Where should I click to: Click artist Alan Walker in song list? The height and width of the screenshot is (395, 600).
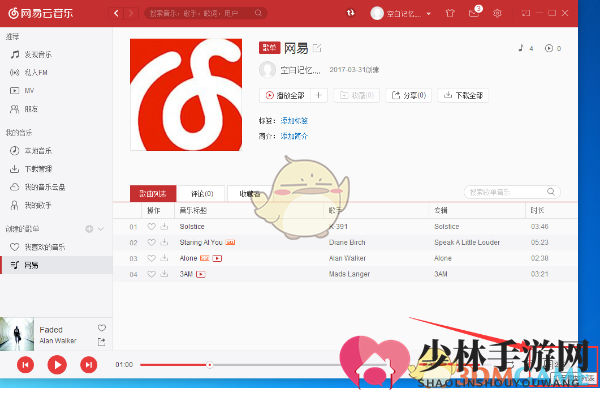[x=347, y=258]
